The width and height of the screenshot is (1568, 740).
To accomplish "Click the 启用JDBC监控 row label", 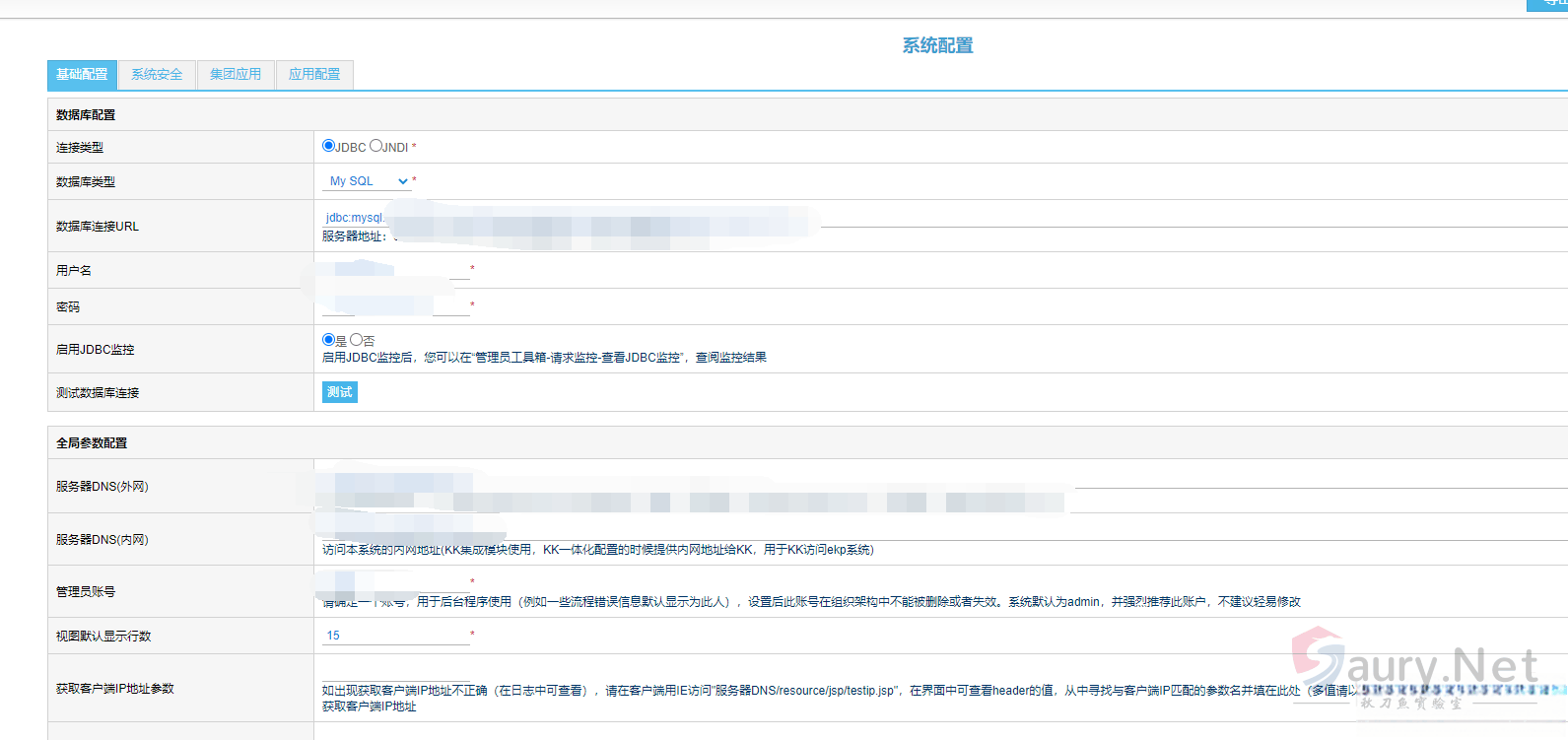I will click(96, 350).
